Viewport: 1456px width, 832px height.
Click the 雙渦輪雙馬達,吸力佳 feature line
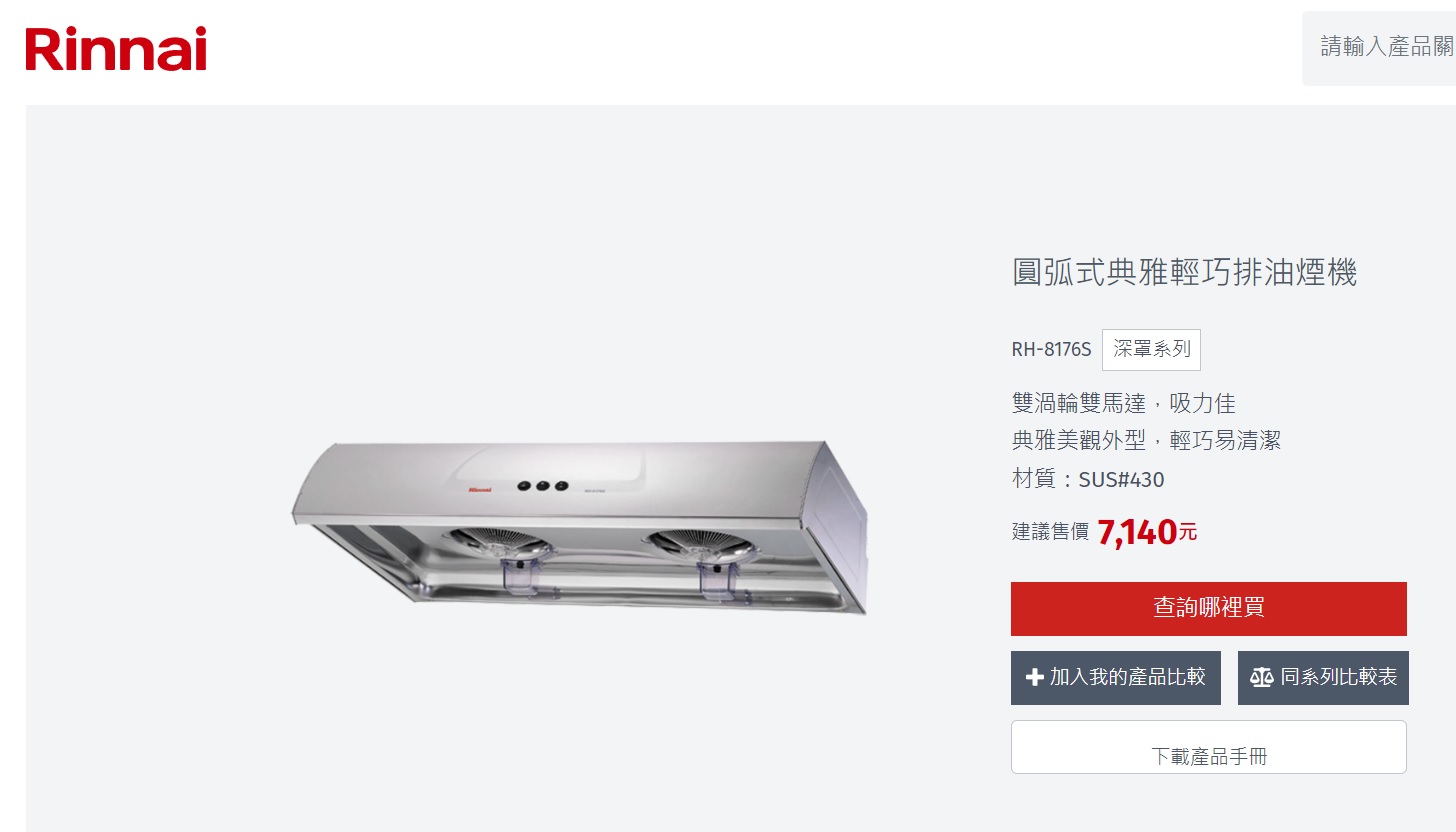1124,404
